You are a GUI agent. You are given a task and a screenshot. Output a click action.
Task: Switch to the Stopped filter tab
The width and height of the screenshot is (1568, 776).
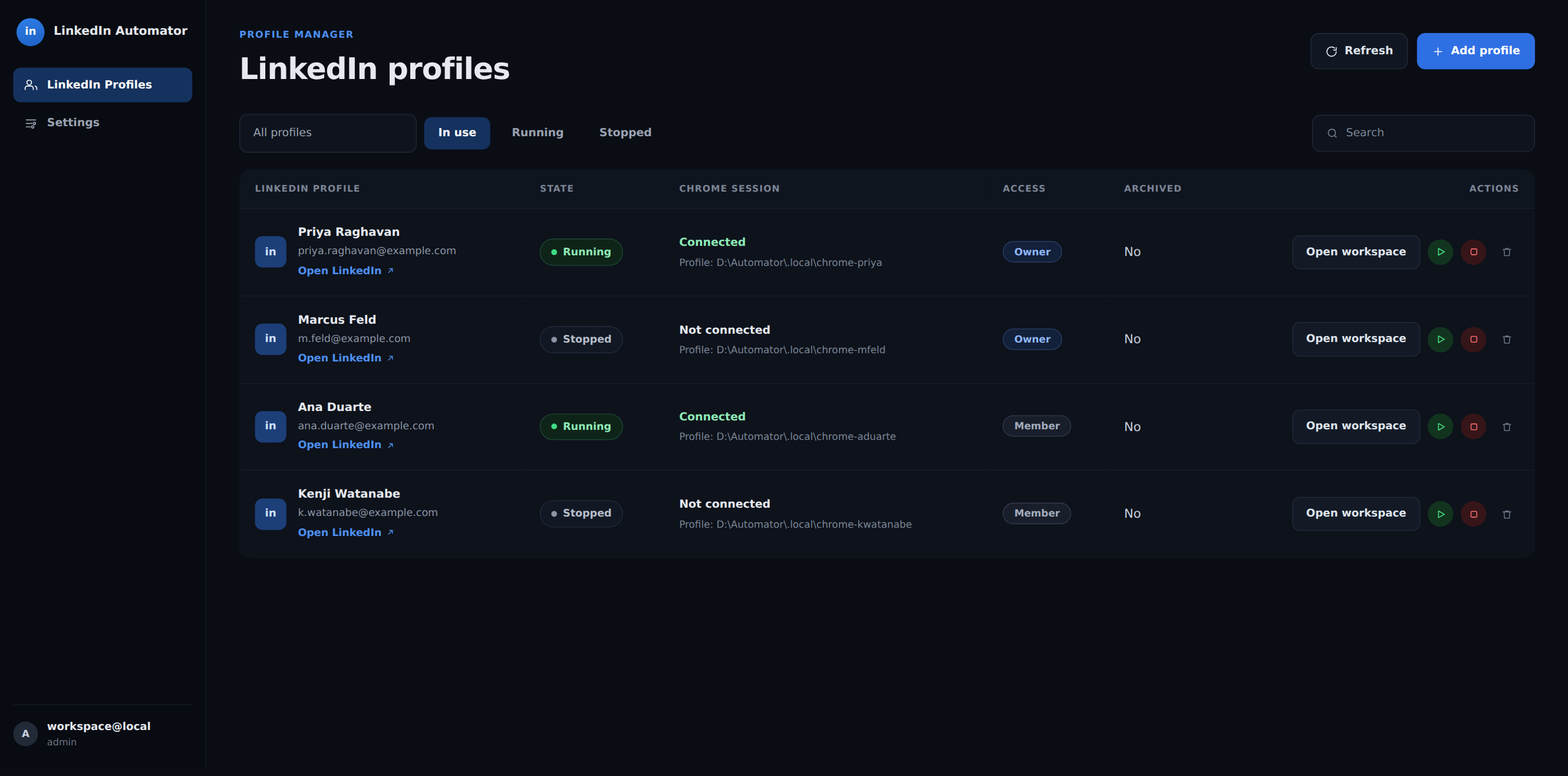point(625,133)
